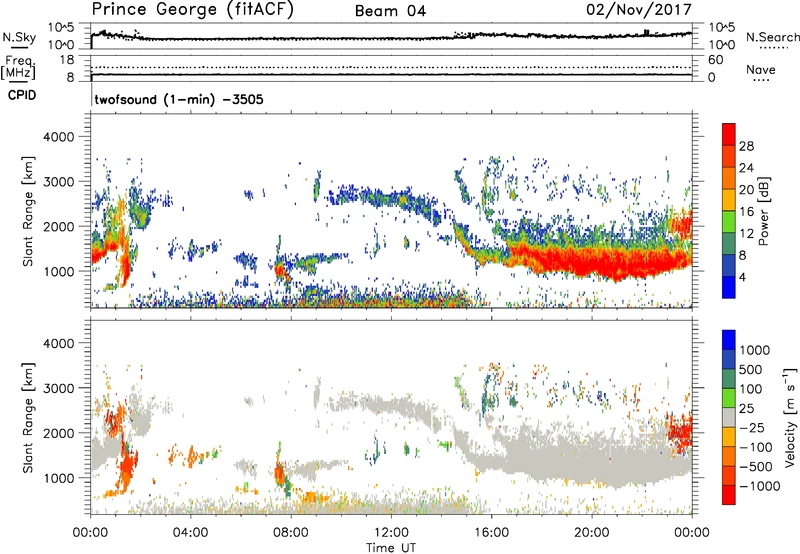Click the 'CPID' label

[22, 95]
